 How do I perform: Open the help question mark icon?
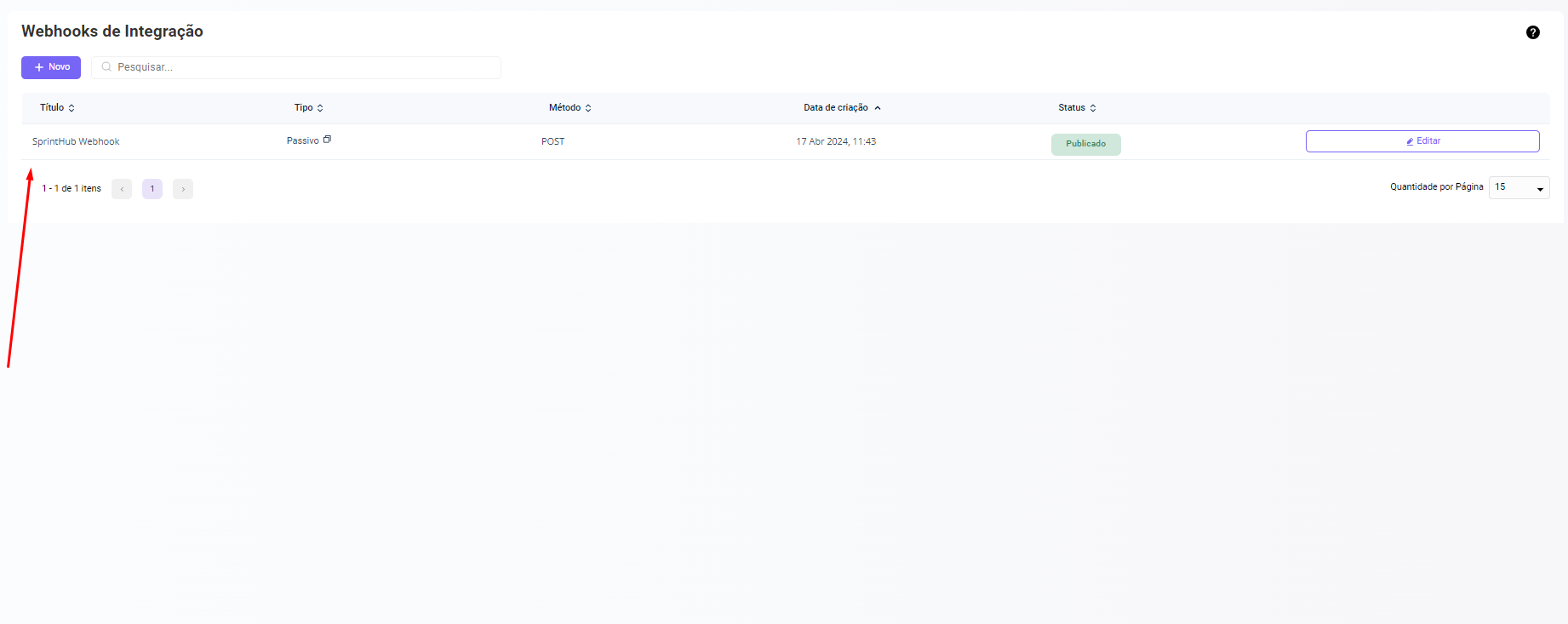(1532, 32)
